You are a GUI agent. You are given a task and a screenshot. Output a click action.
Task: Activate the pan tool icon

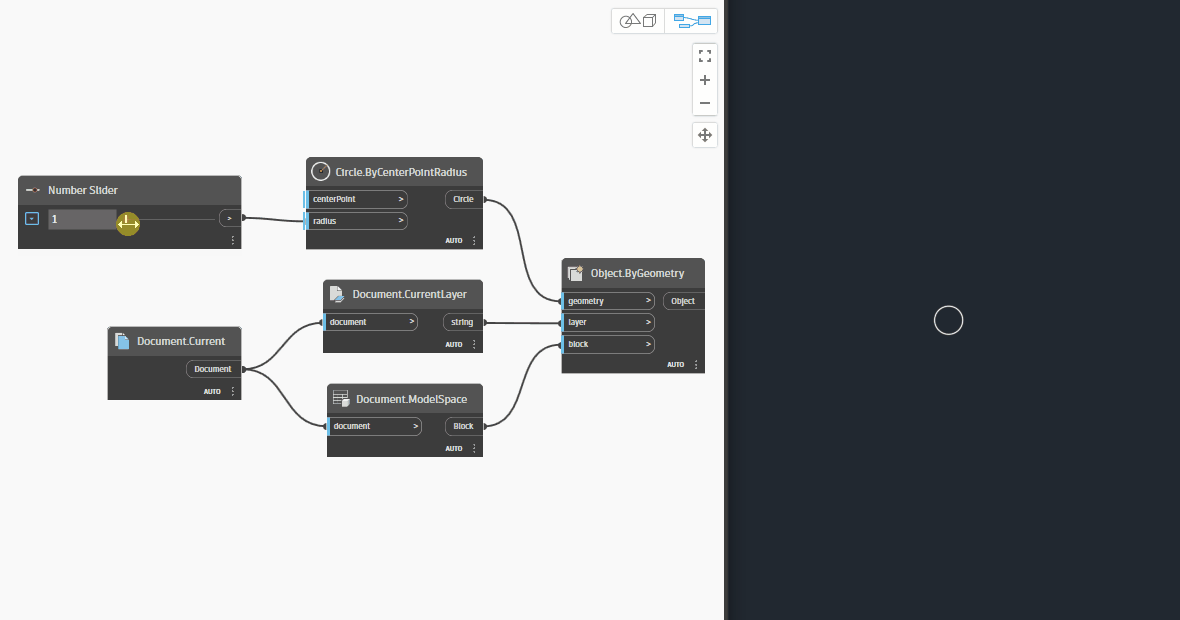tap(705, 135)
